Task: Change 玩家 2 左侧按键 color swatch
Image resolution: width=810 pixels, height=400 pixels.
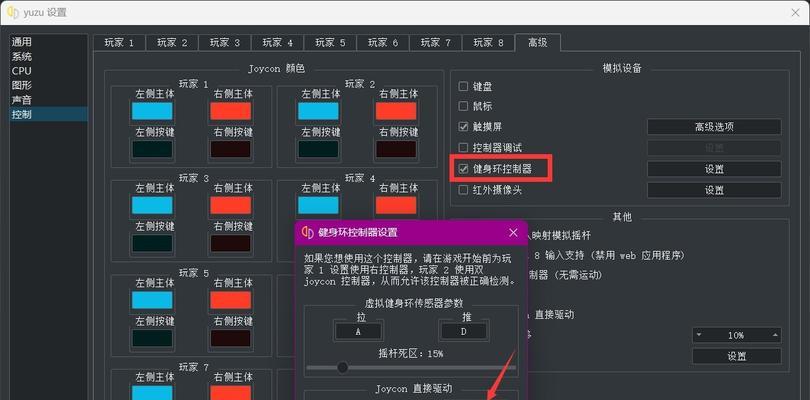Action: pos(318,149)
